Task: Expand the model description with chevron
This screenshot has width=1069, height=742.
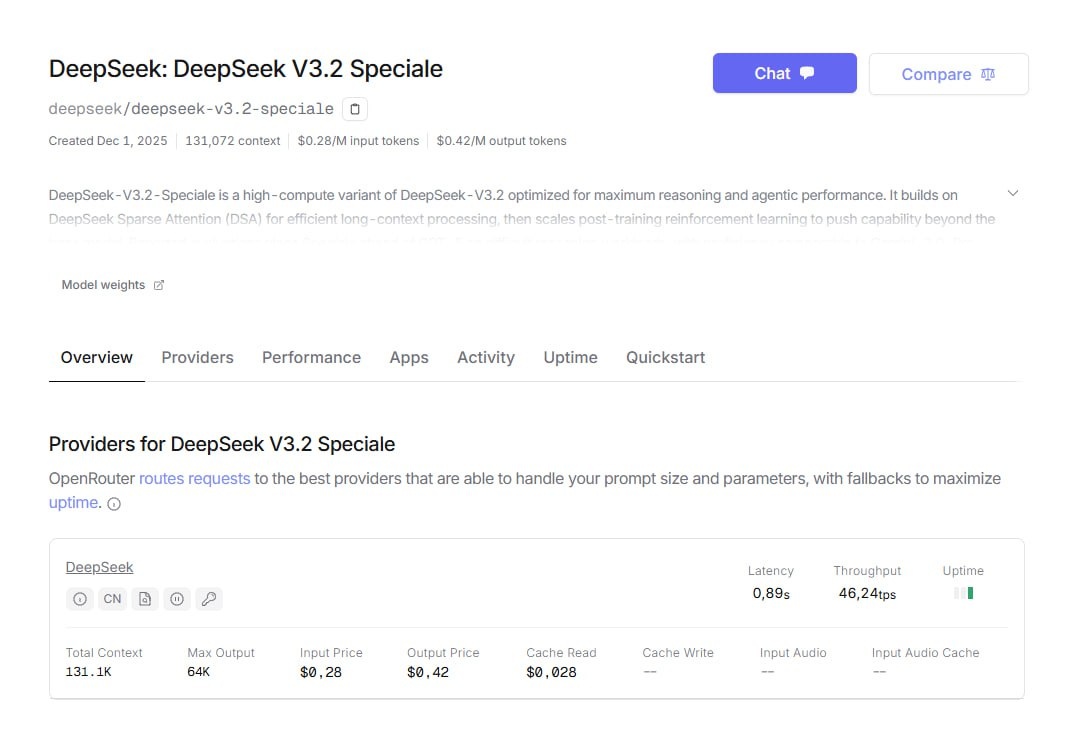Action: coord(1012,193)
